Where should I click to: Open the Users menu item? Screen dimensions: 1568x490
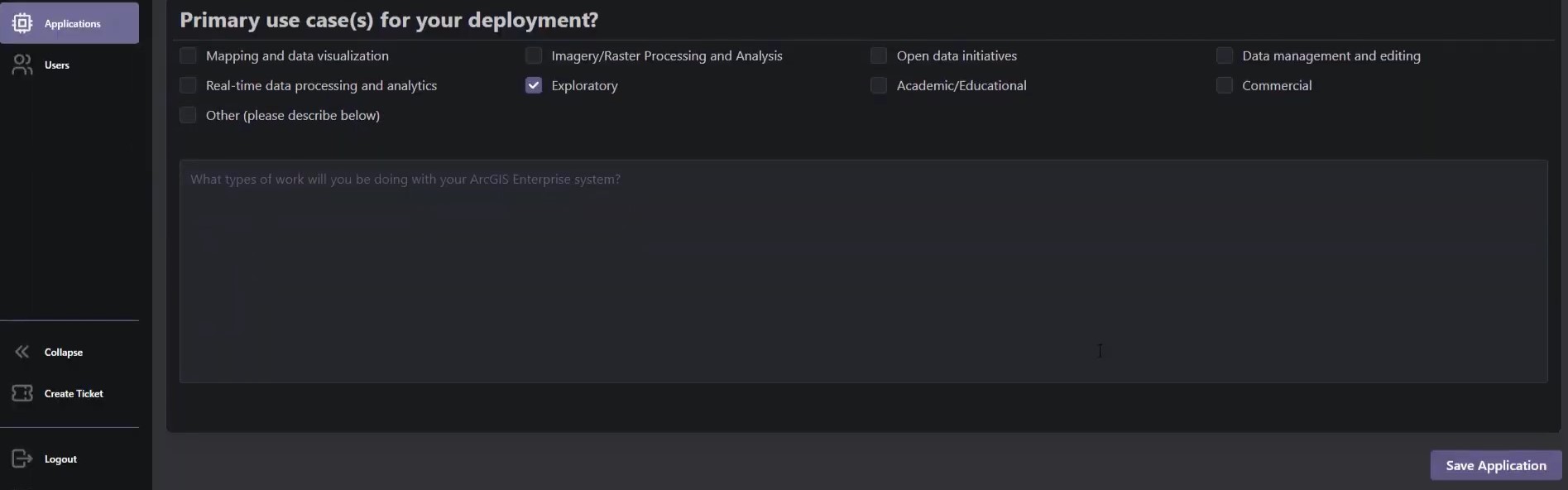coord(56,65)
